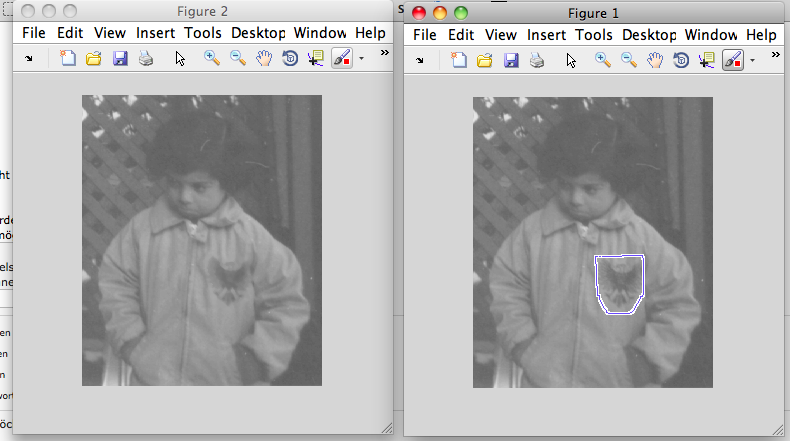
Task: Click Save Figure icon in Figure 2
Action: point(120,59)
